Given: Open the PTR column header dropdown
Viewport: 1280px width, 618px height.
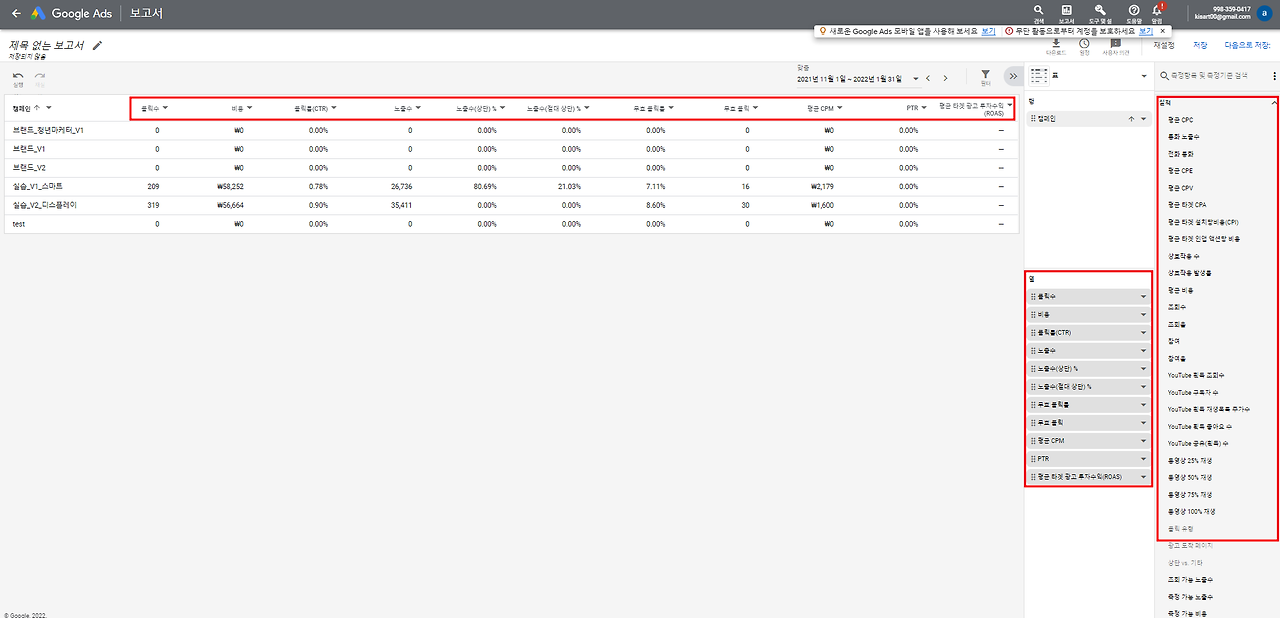Looking at the screenshot, I should click(924, 107).
